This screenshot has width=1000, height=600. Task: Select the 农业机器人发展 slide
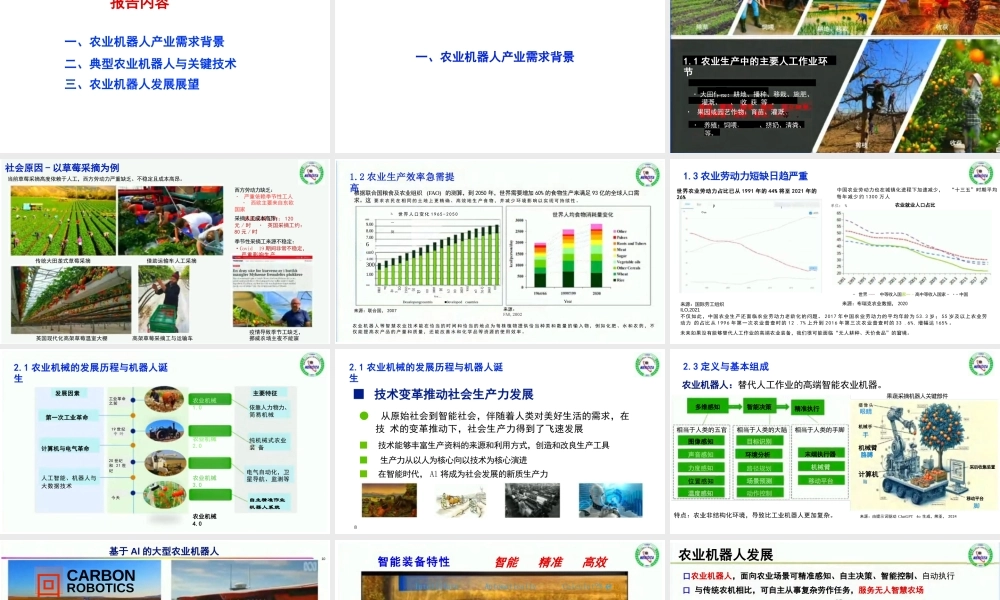click(835, 570)
